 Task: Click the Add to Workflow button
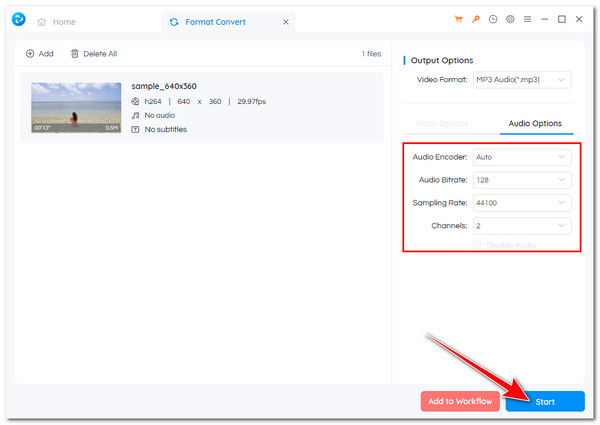460,401
